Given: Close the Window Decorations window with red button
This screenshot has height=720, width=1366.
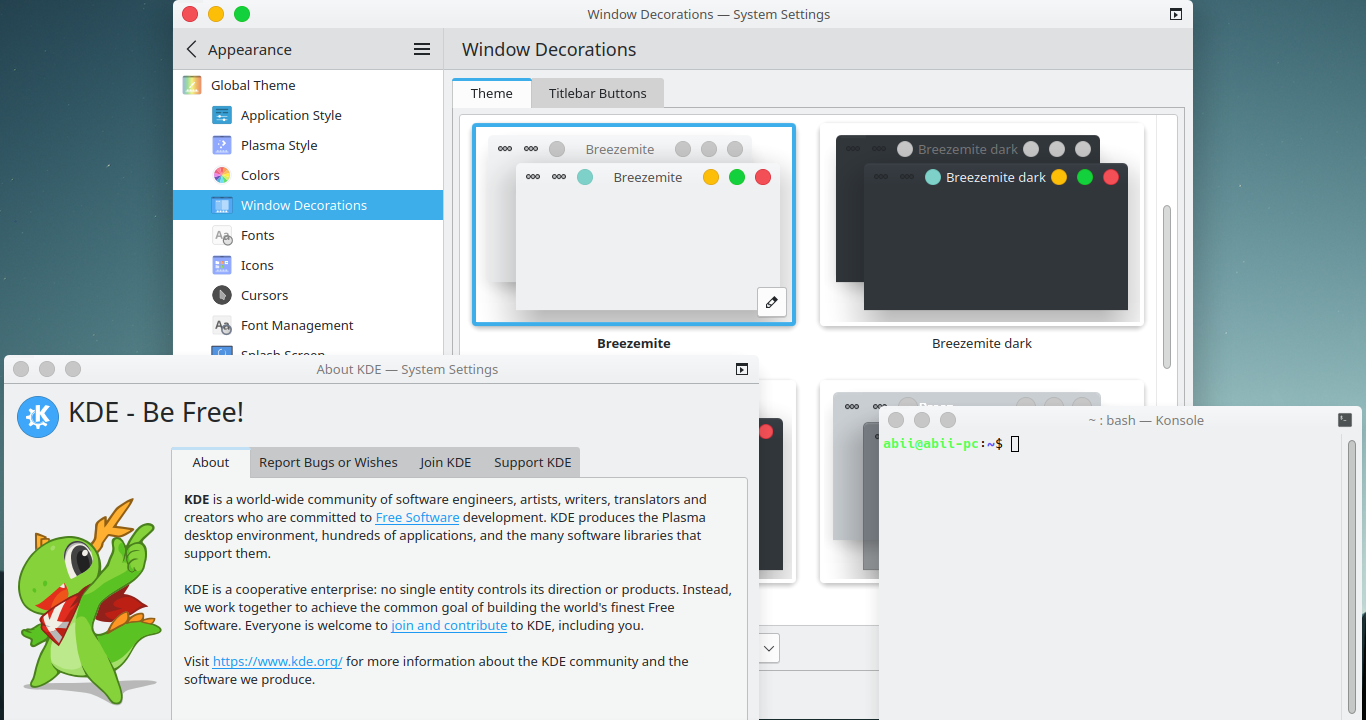Looking at the screenshot, I should [190, 14].
